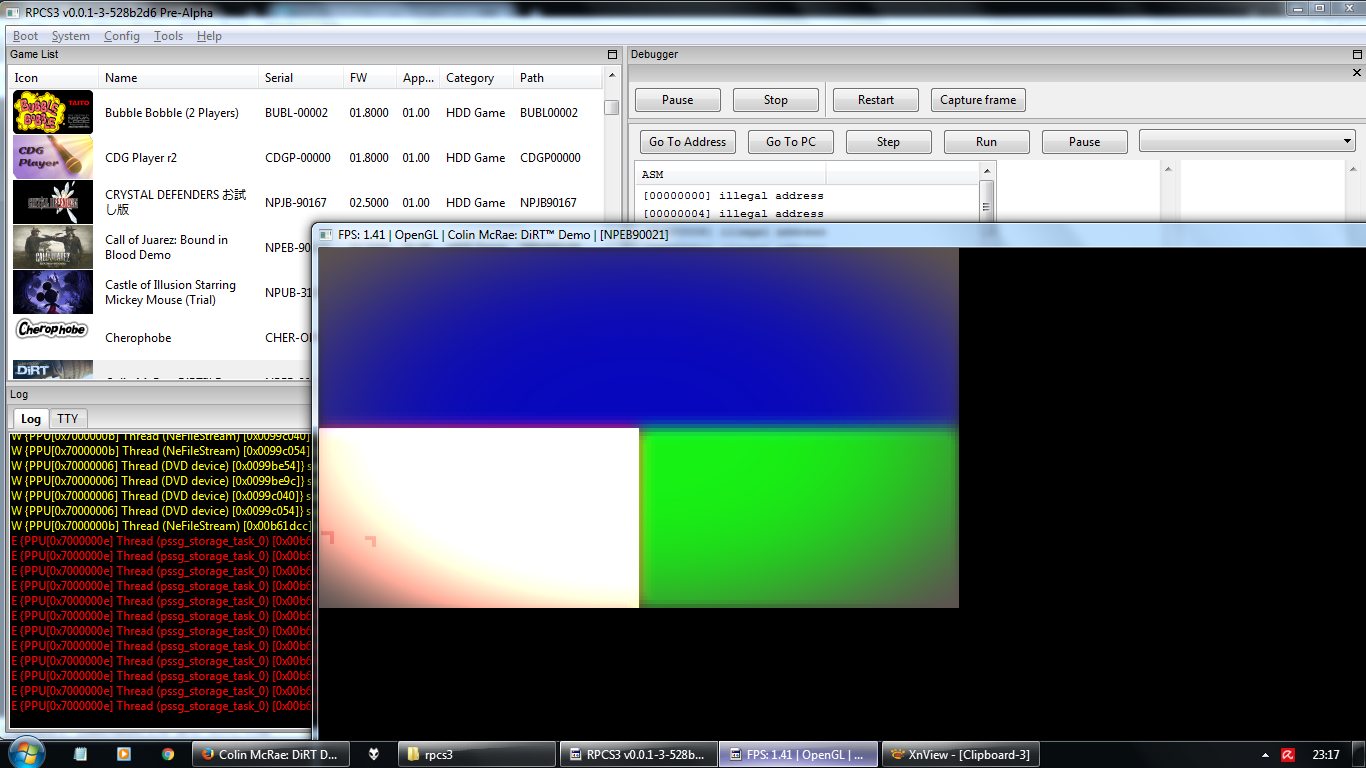This screenshot has width=1366, height=768.
Task: Open the Firefox Colin McRae DiRT taskbar item
Action: 270,754
